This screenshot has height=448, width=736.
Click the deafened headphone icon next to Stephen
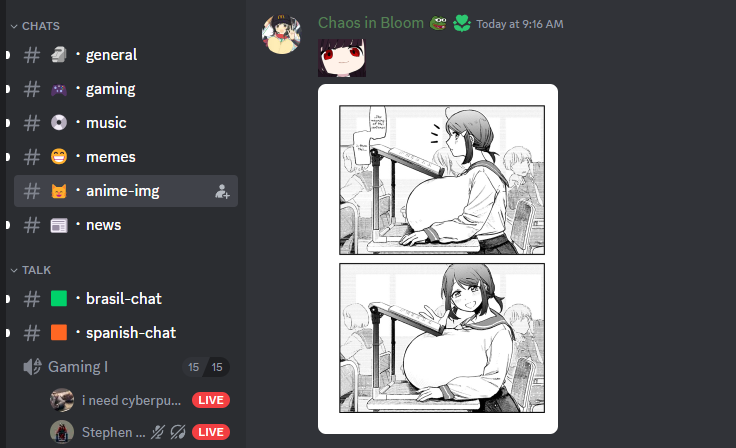(178, 432)
